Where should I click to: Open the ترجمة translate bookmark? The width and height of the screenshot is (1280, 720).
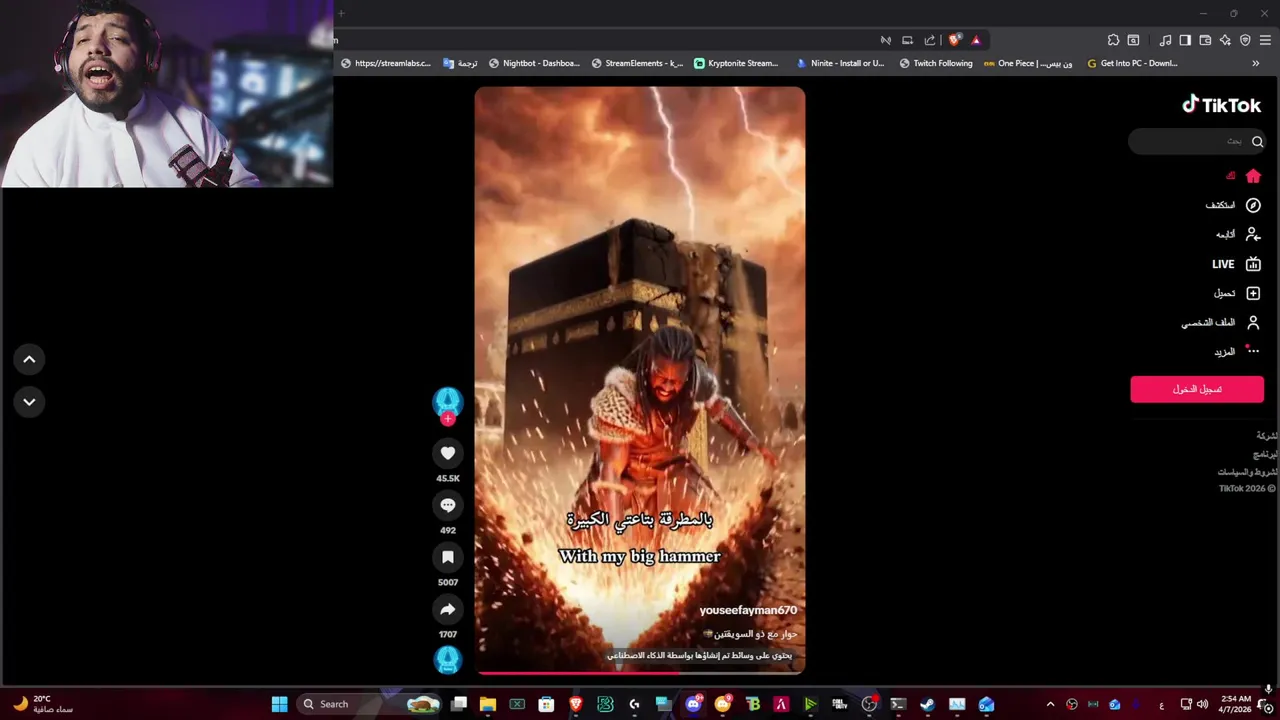tap(460, 63)
